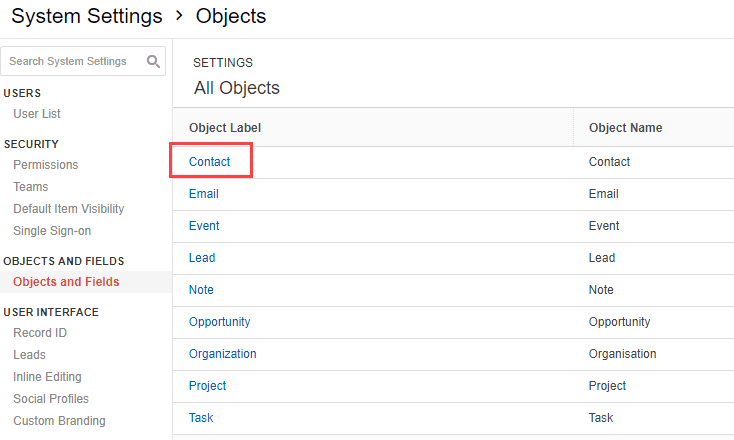The height and width of the screenshot is (440, 734).
Task: Select Default Item Visibility
Action: [x=68, y=209]
